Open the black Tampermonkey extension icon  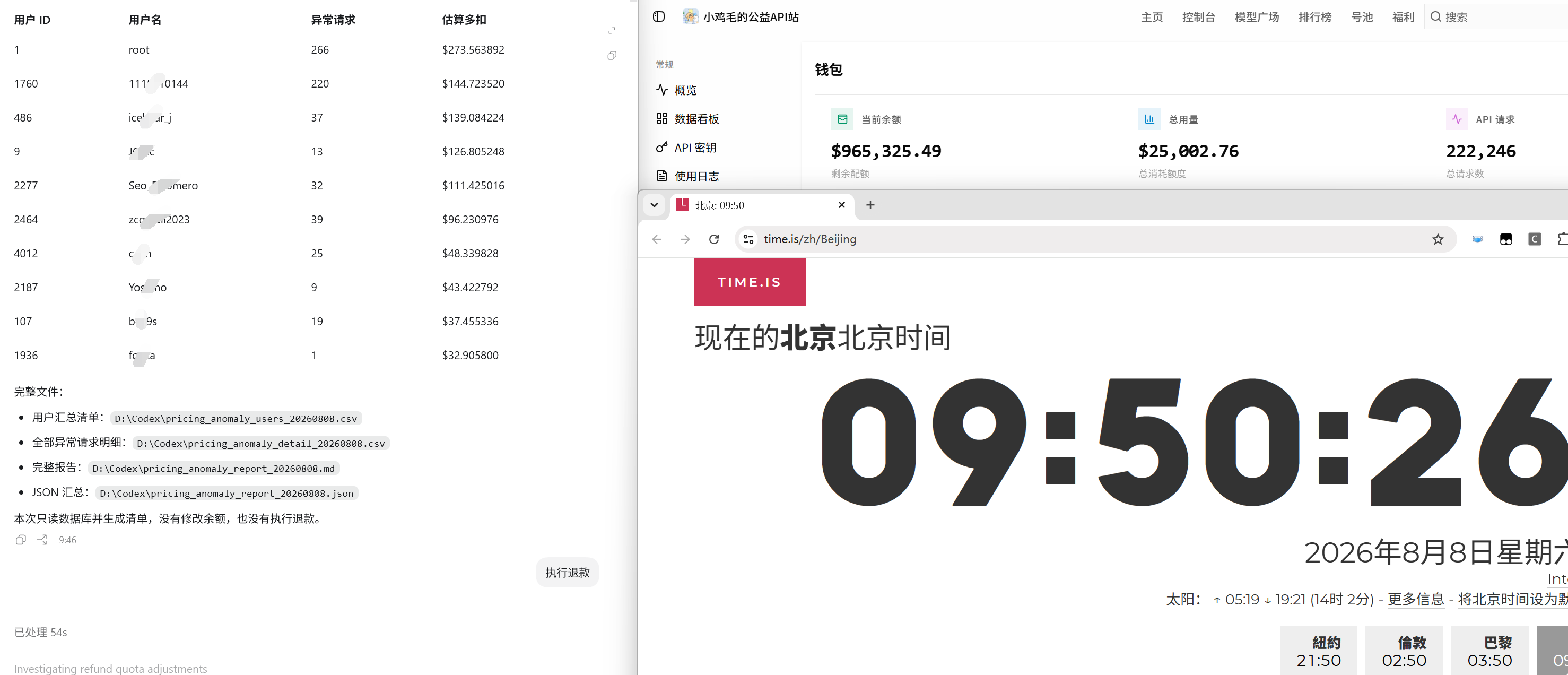[1506, 239]
